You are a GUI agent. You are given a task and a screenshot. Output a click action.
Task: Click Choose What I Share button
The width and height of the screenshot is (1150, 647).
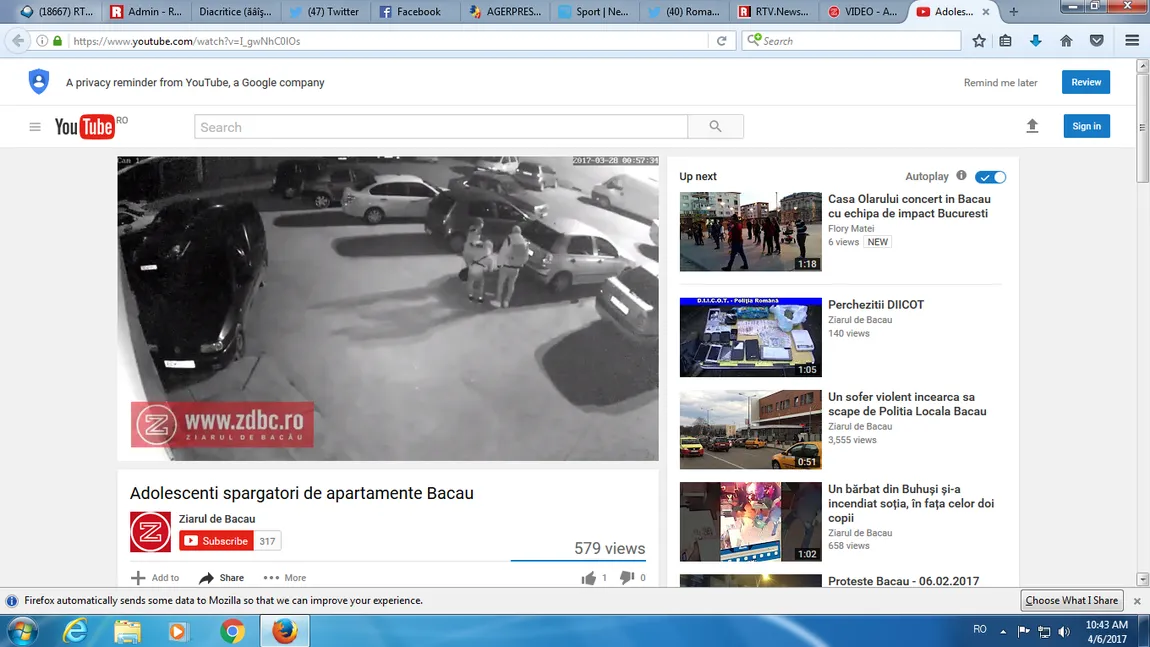(1072, 600)
